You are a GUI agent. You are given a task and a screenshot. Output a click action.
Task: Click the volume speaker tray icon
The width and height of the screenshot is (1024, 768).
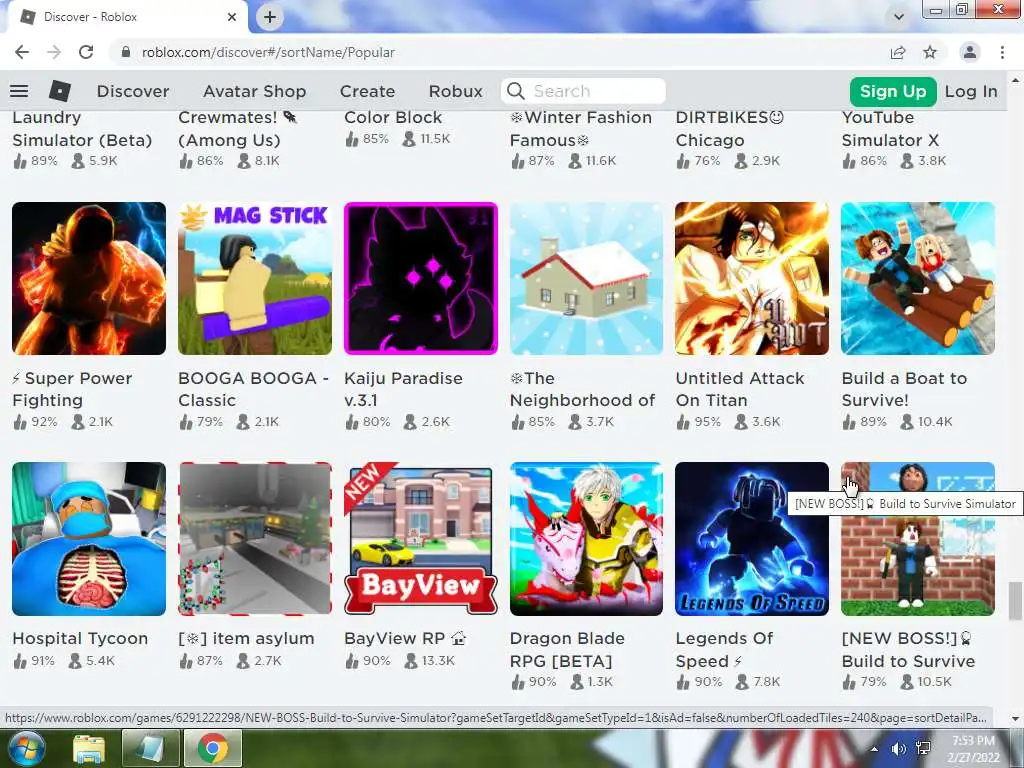(899, 748)
